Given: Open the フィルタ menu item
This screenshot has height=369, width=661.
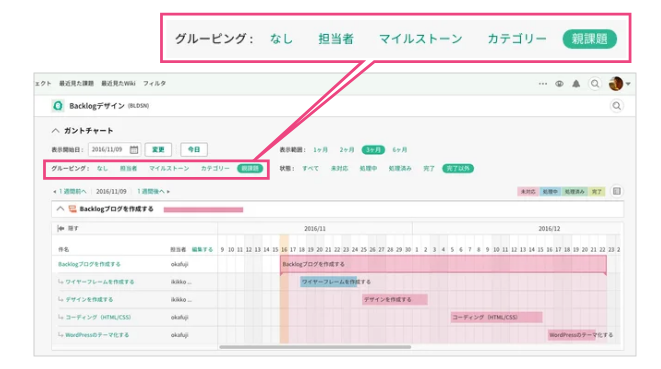Looking at the screenshot, I should pos(154,83).
